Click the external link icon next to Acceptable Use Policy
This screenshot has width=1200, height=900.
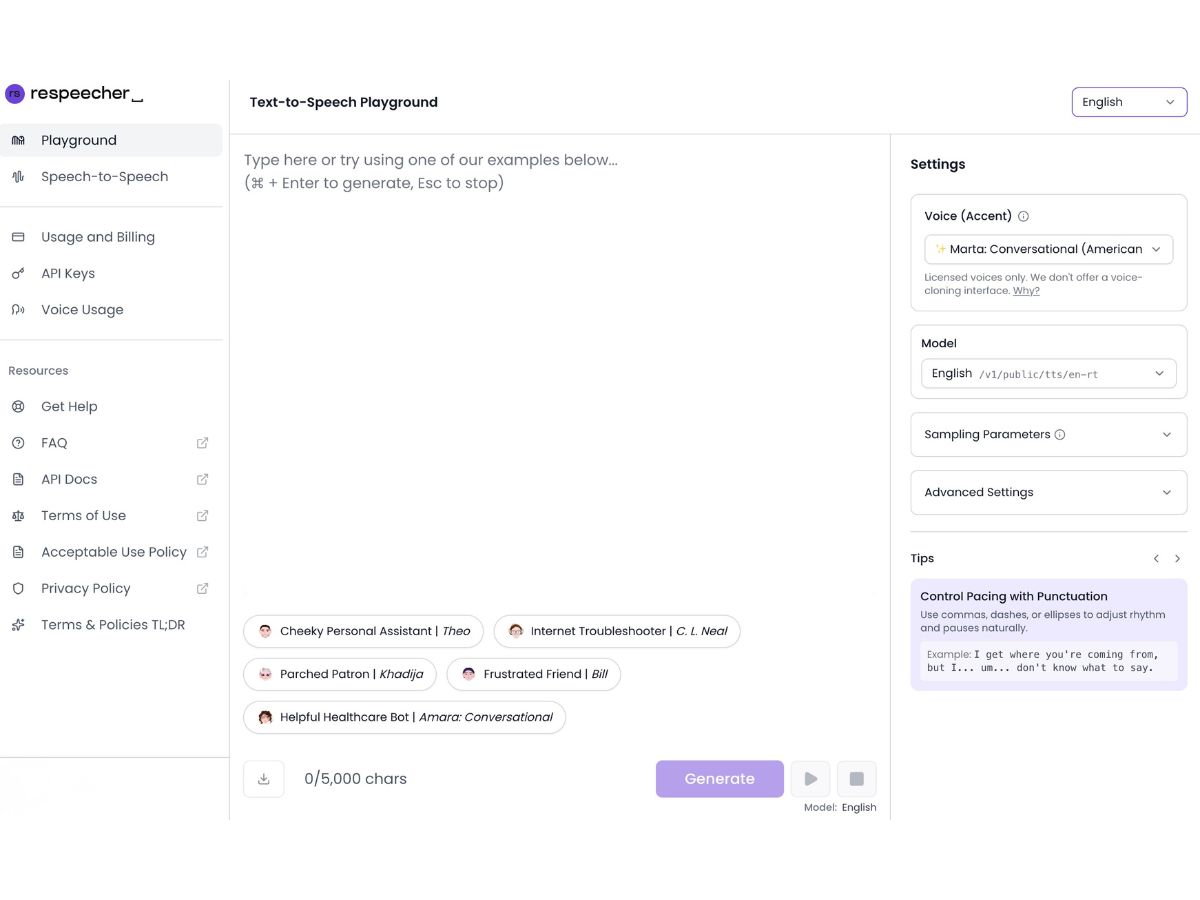(203, 552)
